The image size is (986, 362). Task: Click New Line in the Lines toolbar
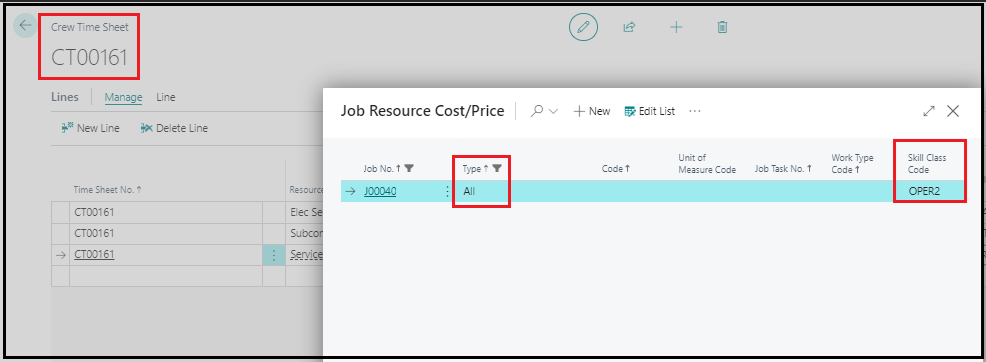(x=91, y=128)
